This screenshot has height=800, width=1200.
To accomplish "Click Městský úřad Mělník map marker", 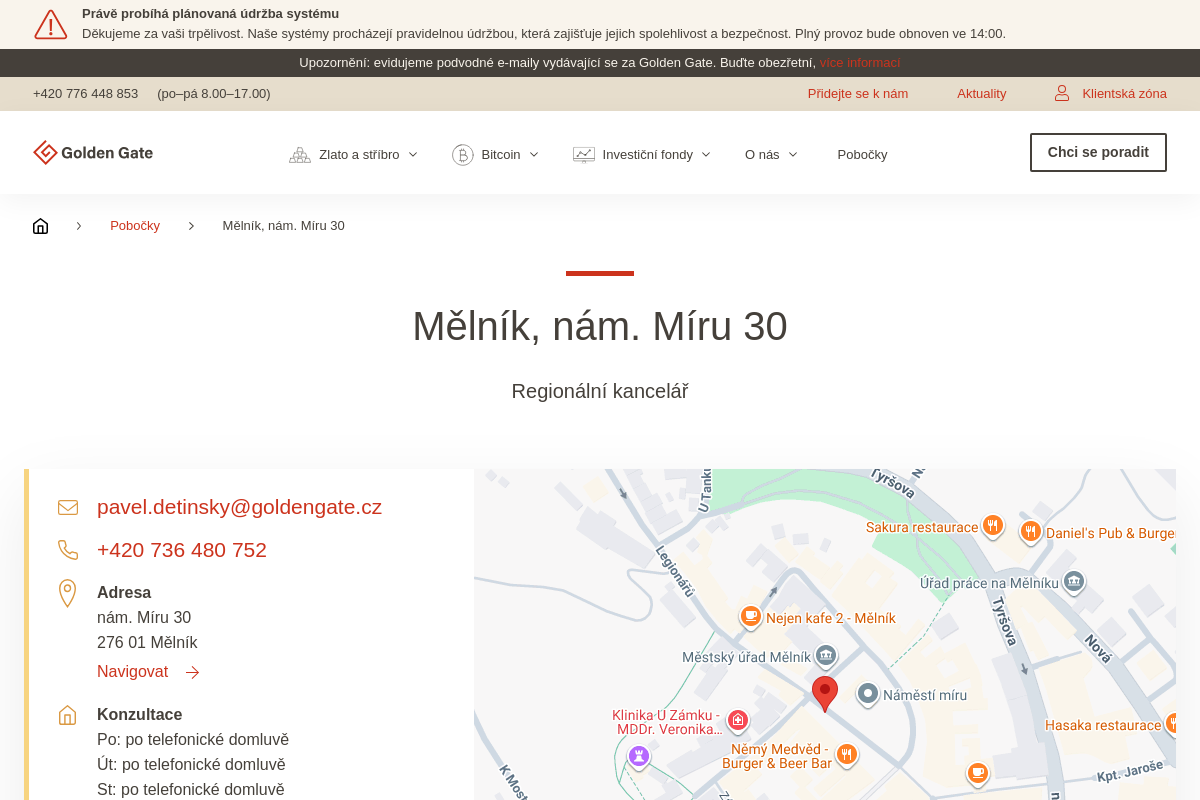I will [826, 655].
